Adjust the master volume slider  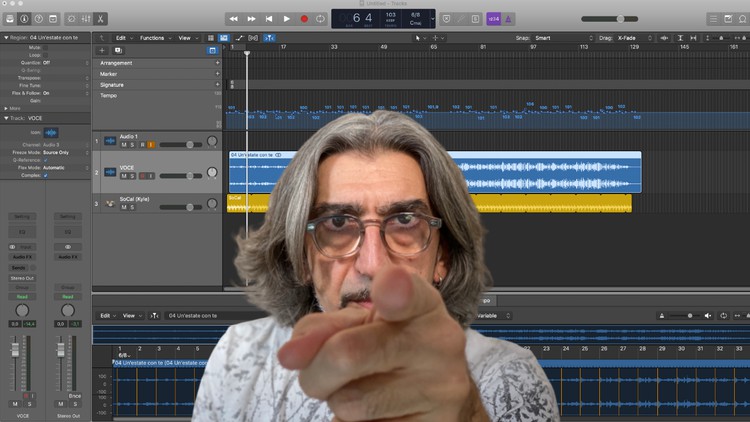[609, 19]
